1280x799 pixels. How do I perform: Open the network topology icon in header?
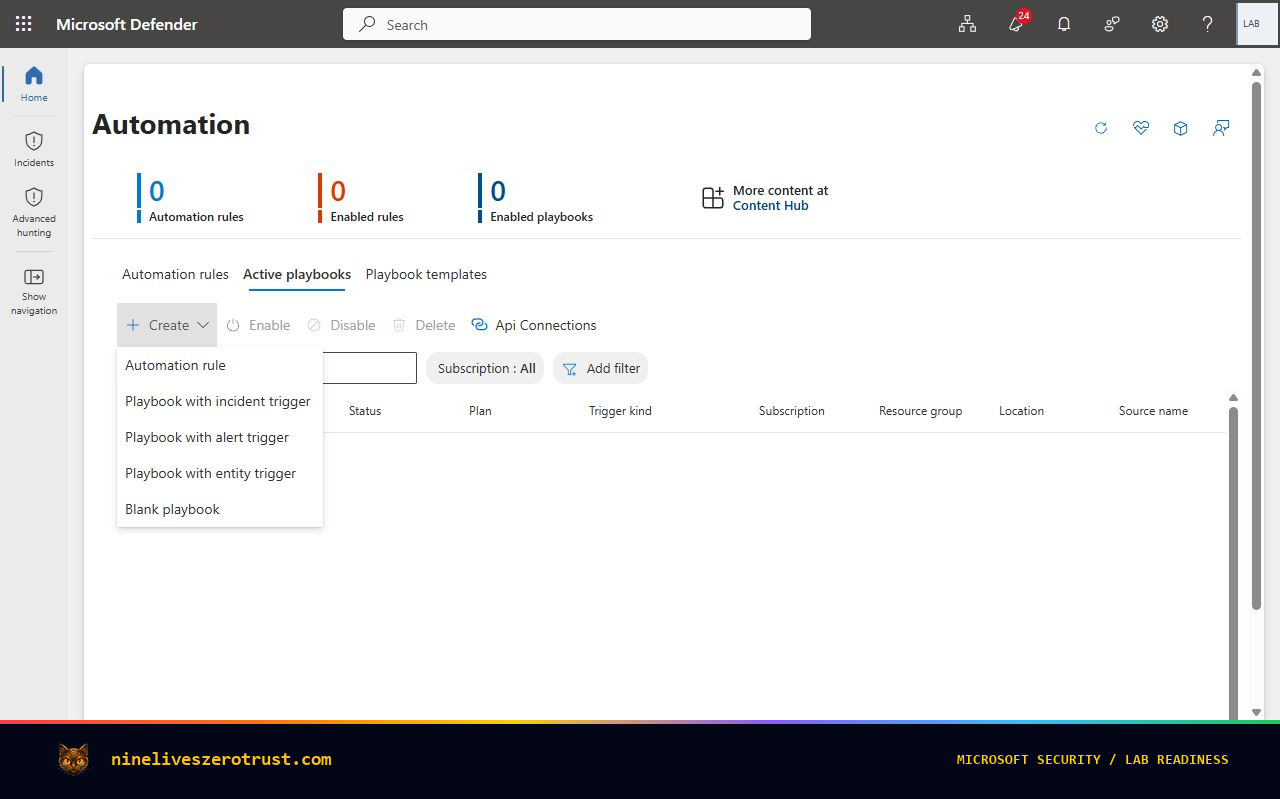(967, 24)
